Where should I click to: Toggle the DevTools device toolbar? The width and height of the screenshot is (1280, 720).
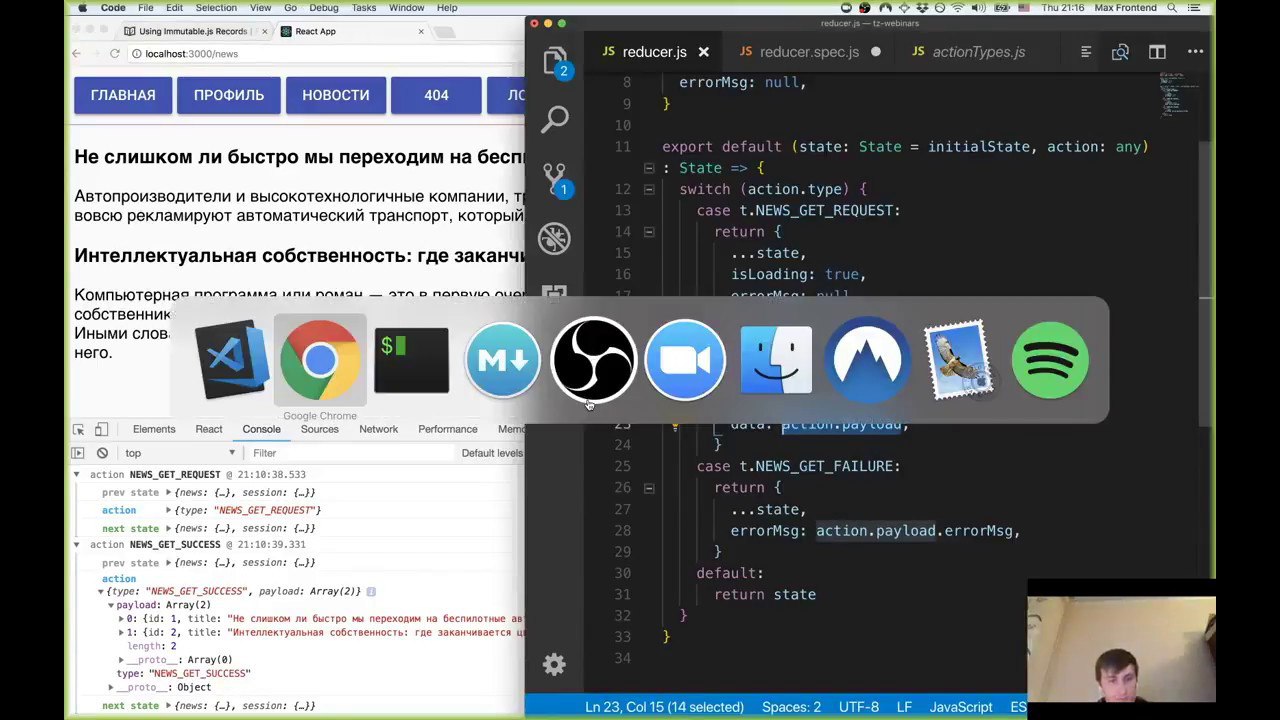click(101, 429)
